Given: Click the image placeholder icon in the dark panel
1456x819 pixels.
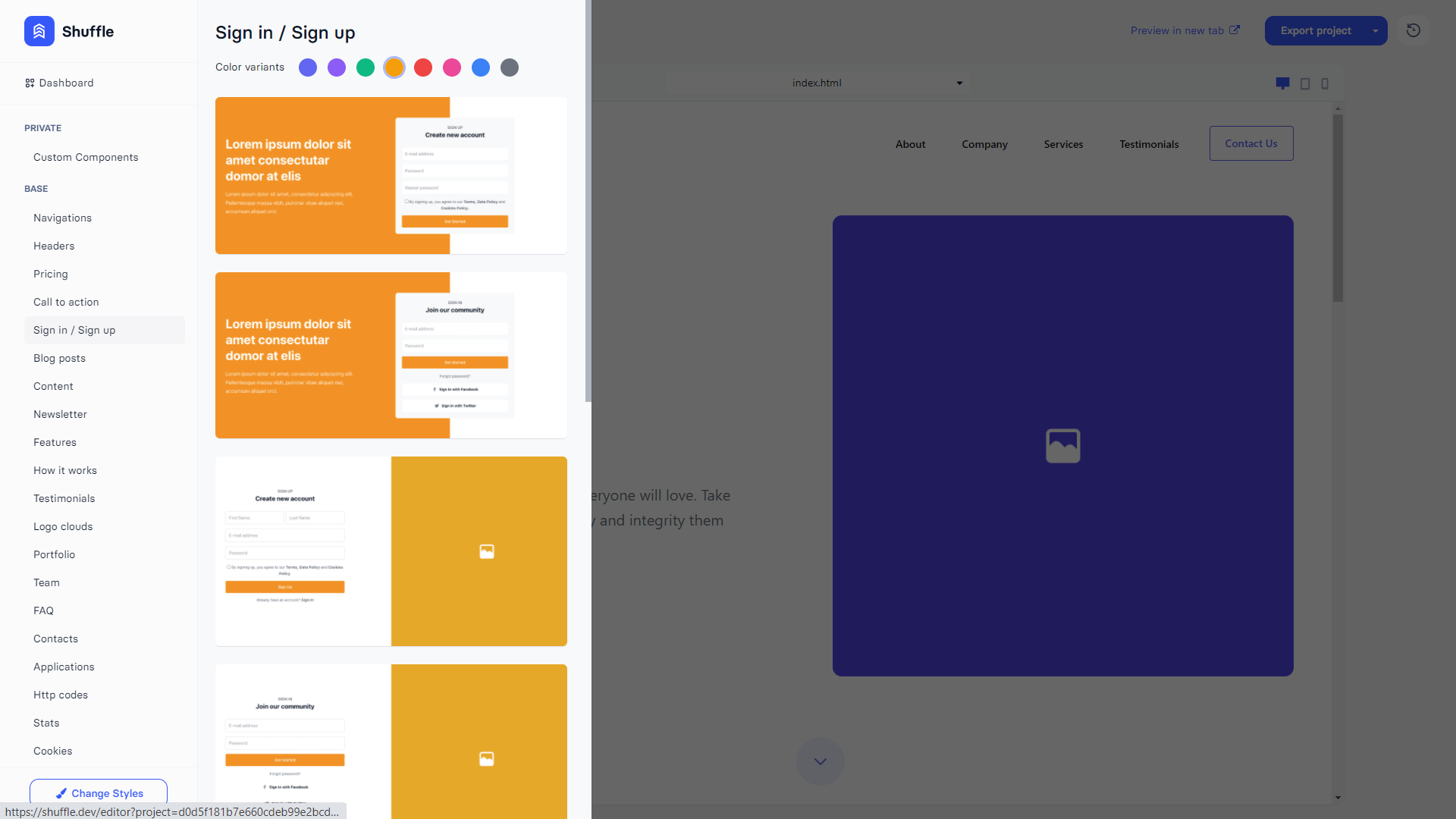Looking at the screenshot, I should 1062,445.
